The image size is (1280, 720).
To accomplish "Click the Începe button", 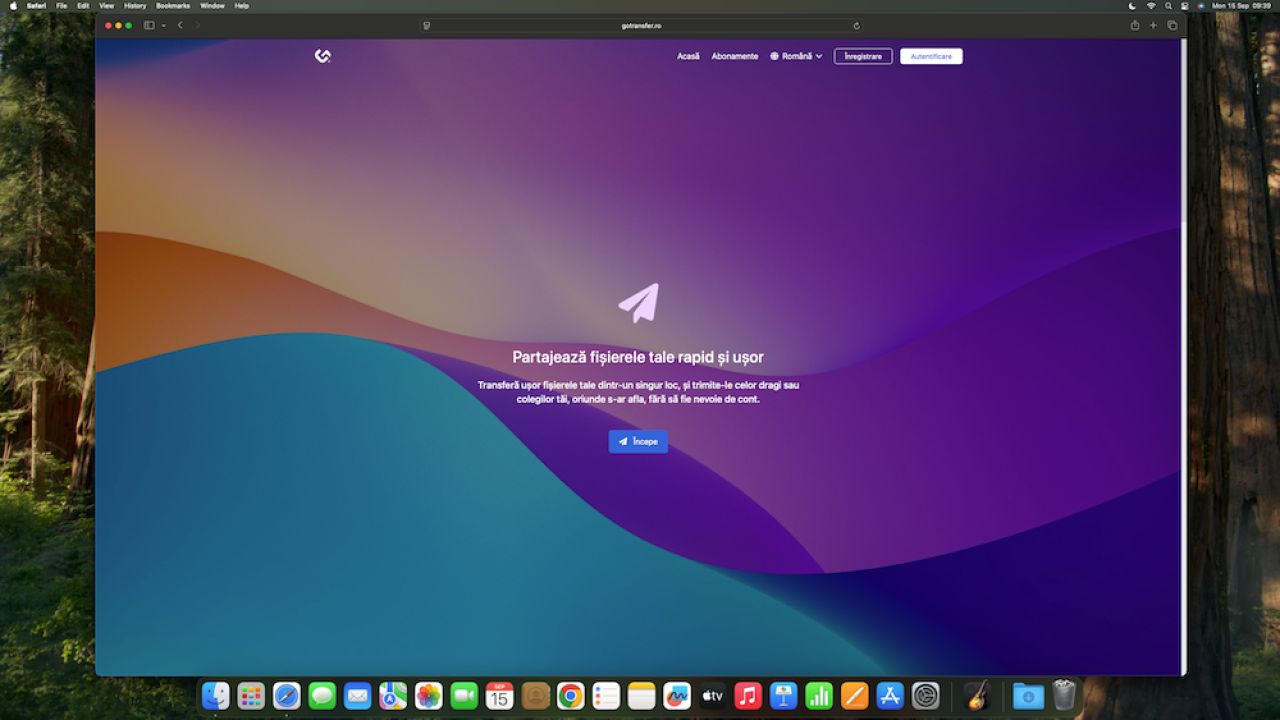I will click(x=638, y=441).
